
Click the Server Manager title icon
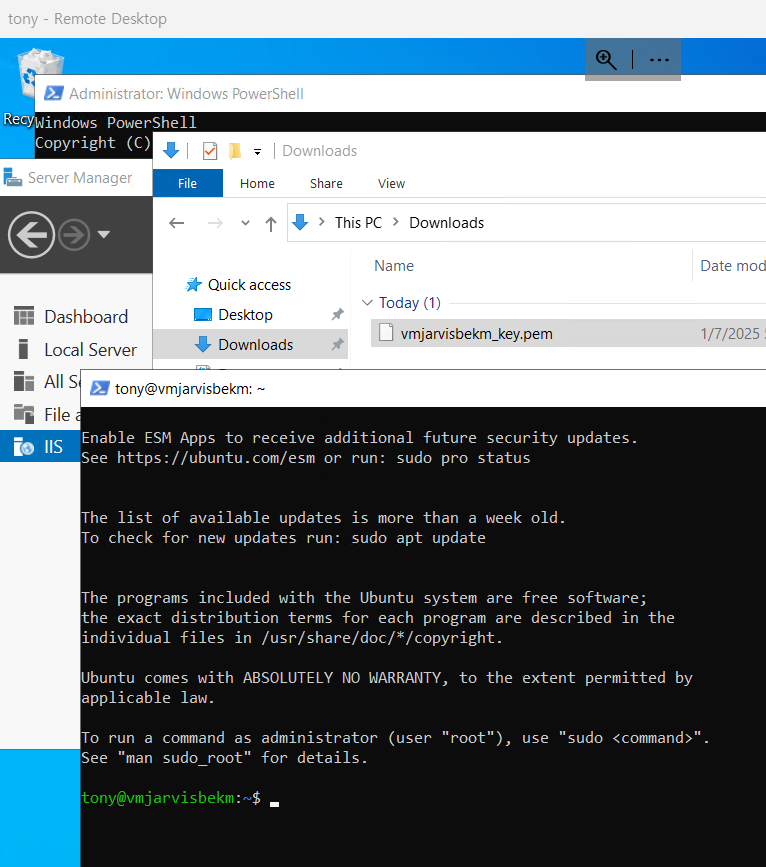[12, 177]
